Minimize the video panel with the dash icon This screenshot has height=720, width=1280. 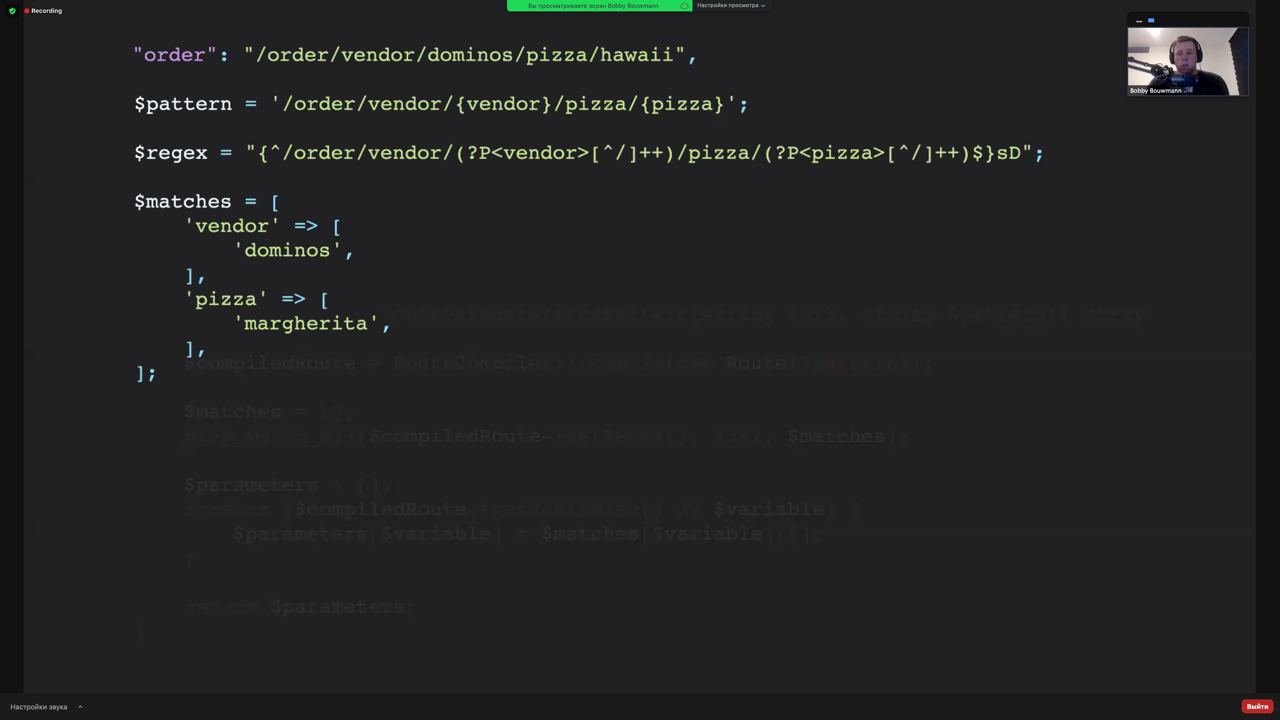tap(1138, 20)
